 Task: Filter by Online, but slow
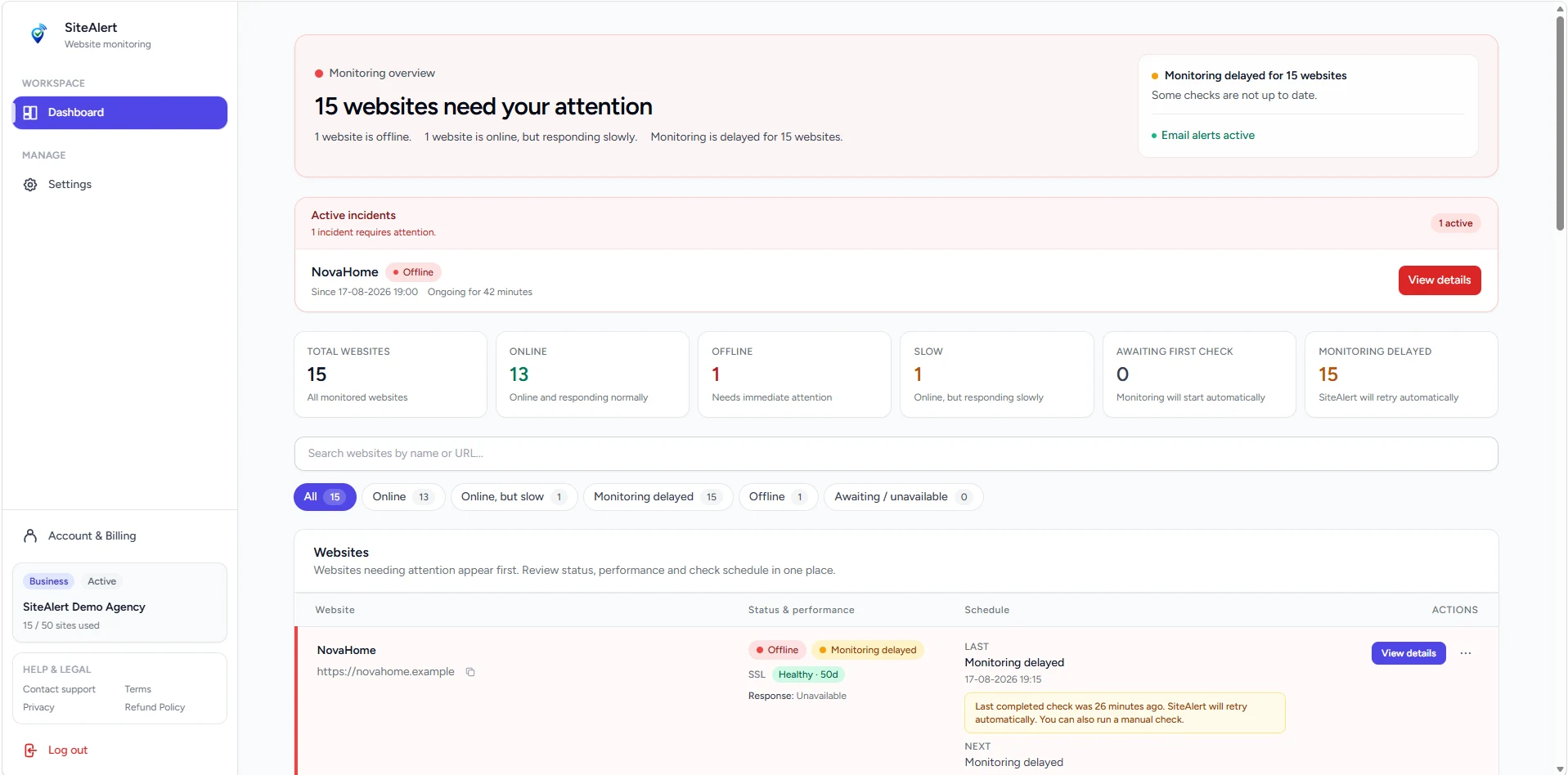(x=514, y=497)
